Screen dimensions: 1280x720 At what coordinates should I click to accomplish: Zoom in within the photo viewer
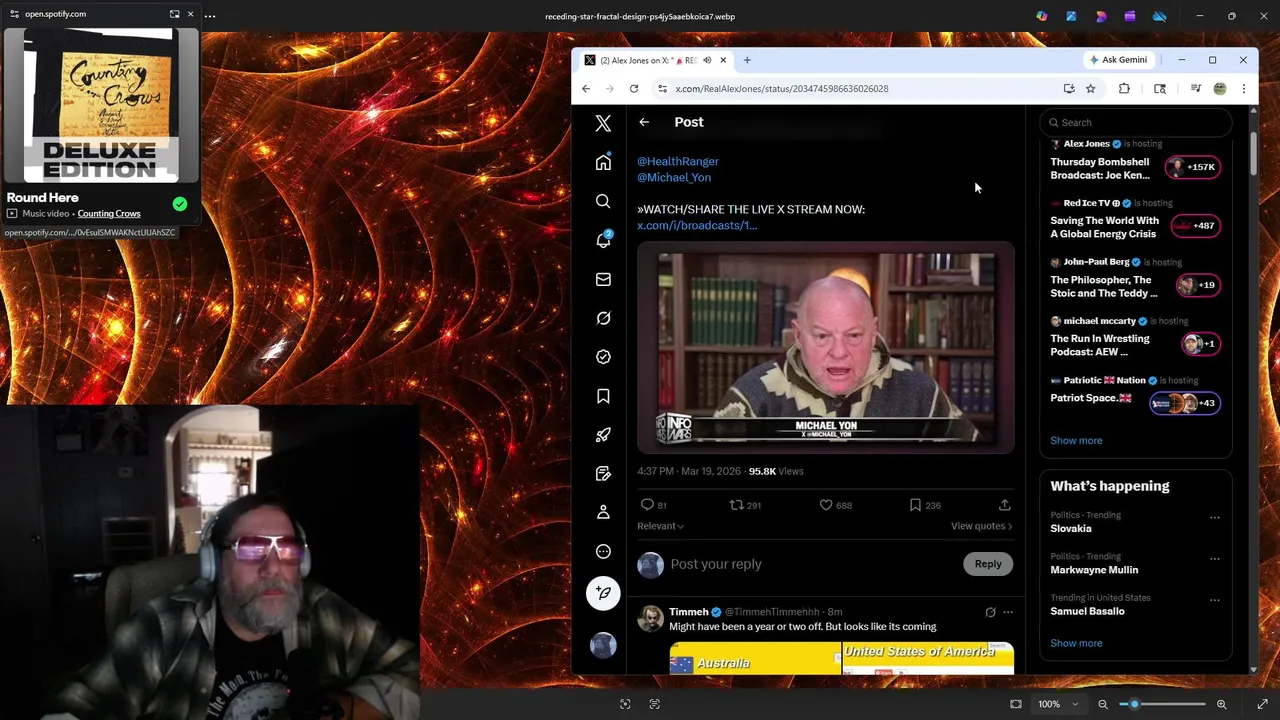click(x=1221, y=704)
